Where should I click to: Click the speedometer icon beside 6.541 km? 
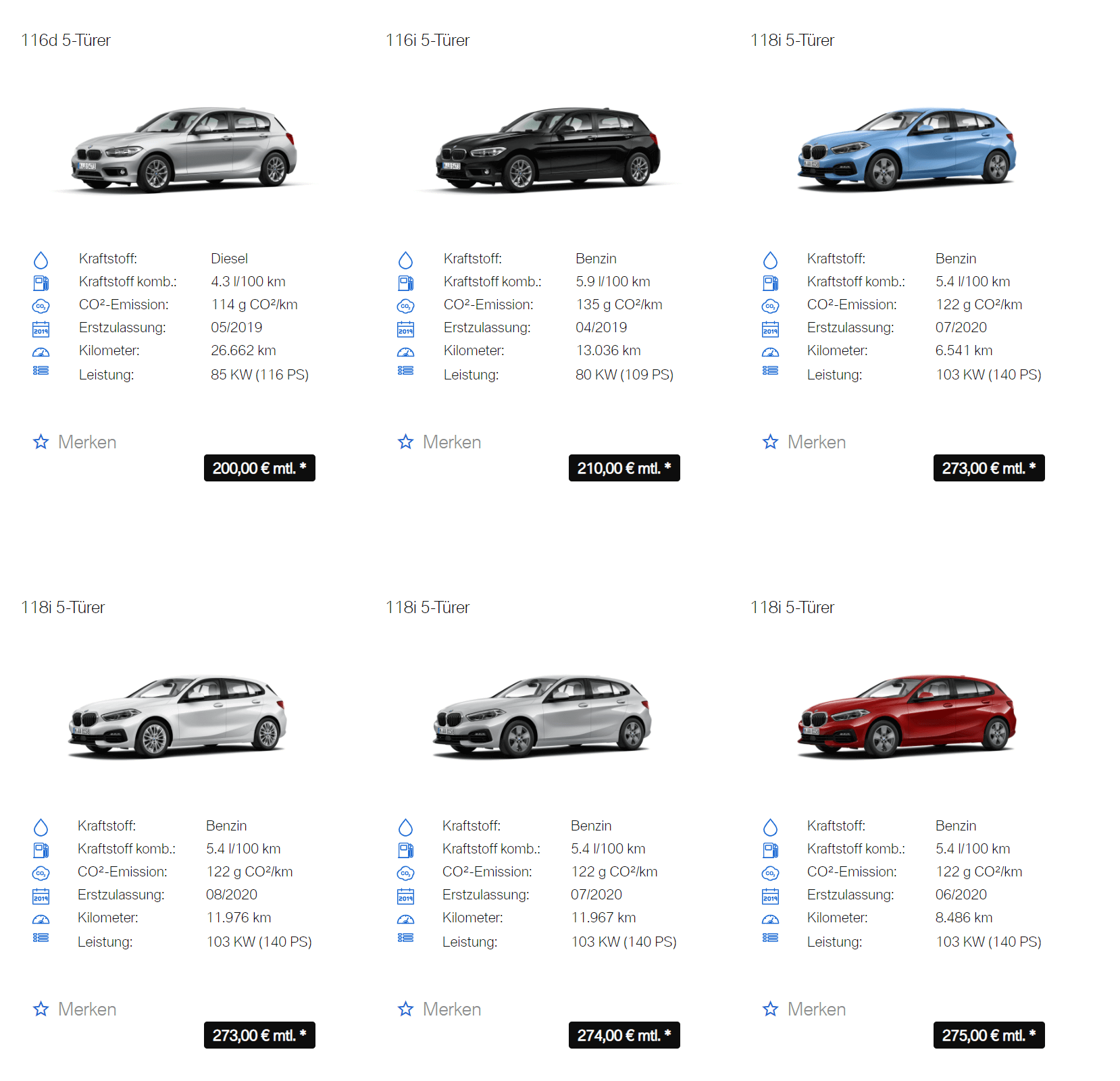click(x=770, y=352)
